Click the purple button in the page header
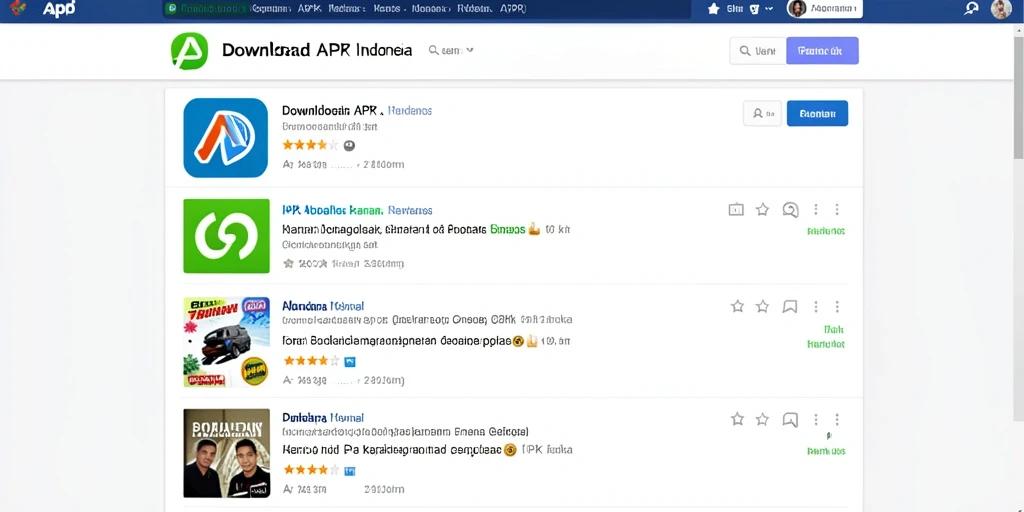The image size is (1024, 512). point(822,50)
